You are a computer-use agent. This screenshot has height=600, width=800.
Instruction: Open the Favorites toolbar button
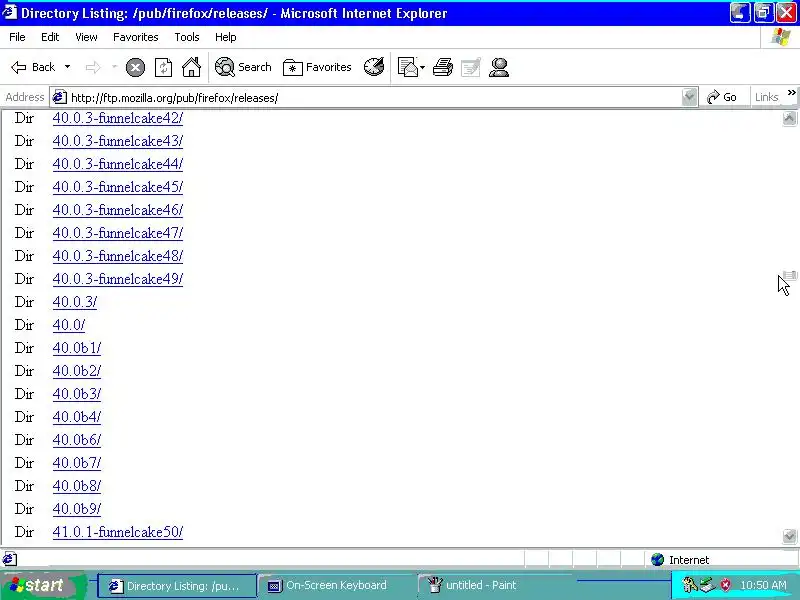coord(317,67)
